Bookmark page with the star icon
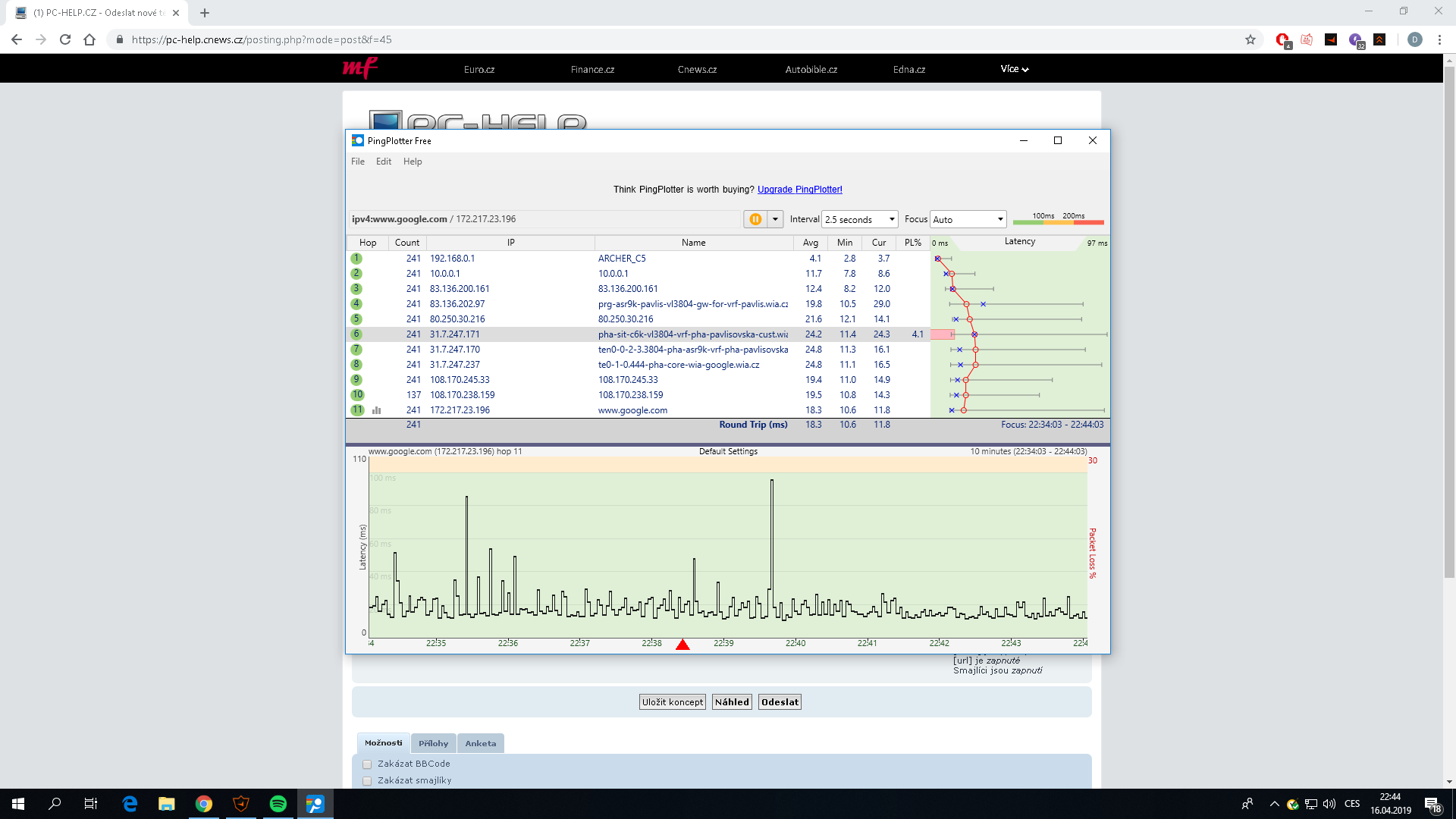 coord(1250,39)
